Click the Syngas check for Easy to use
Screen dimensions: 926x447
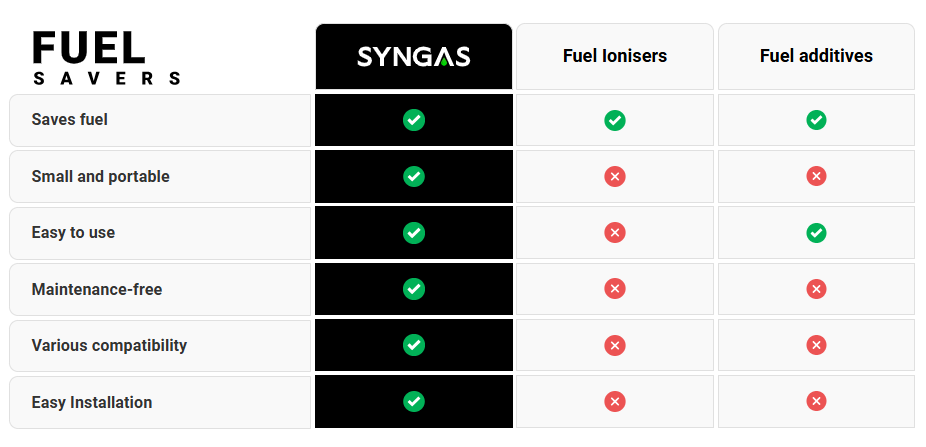414,233
